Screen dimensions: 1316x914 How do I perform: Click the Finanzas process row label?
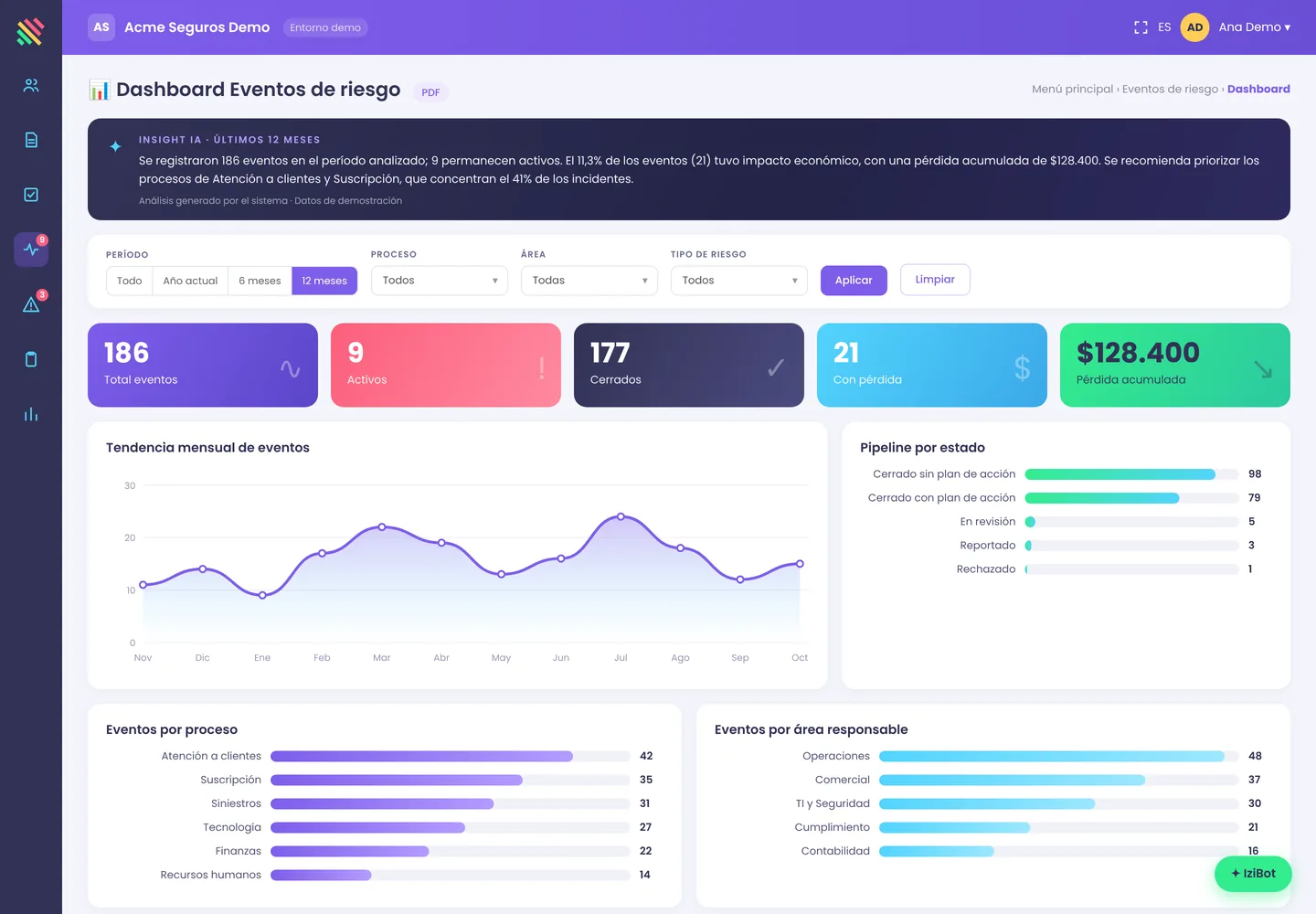coord(239,851)
